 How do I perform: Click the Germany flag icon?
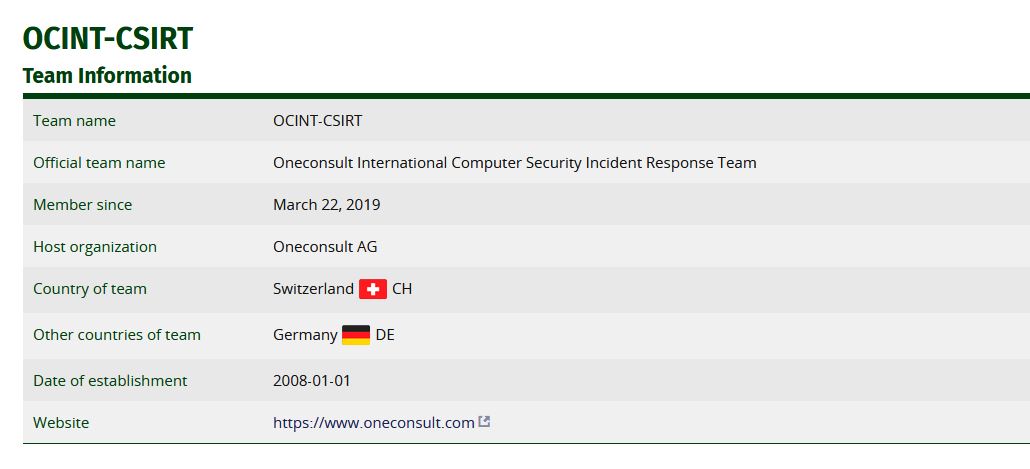tap(356, 335)
